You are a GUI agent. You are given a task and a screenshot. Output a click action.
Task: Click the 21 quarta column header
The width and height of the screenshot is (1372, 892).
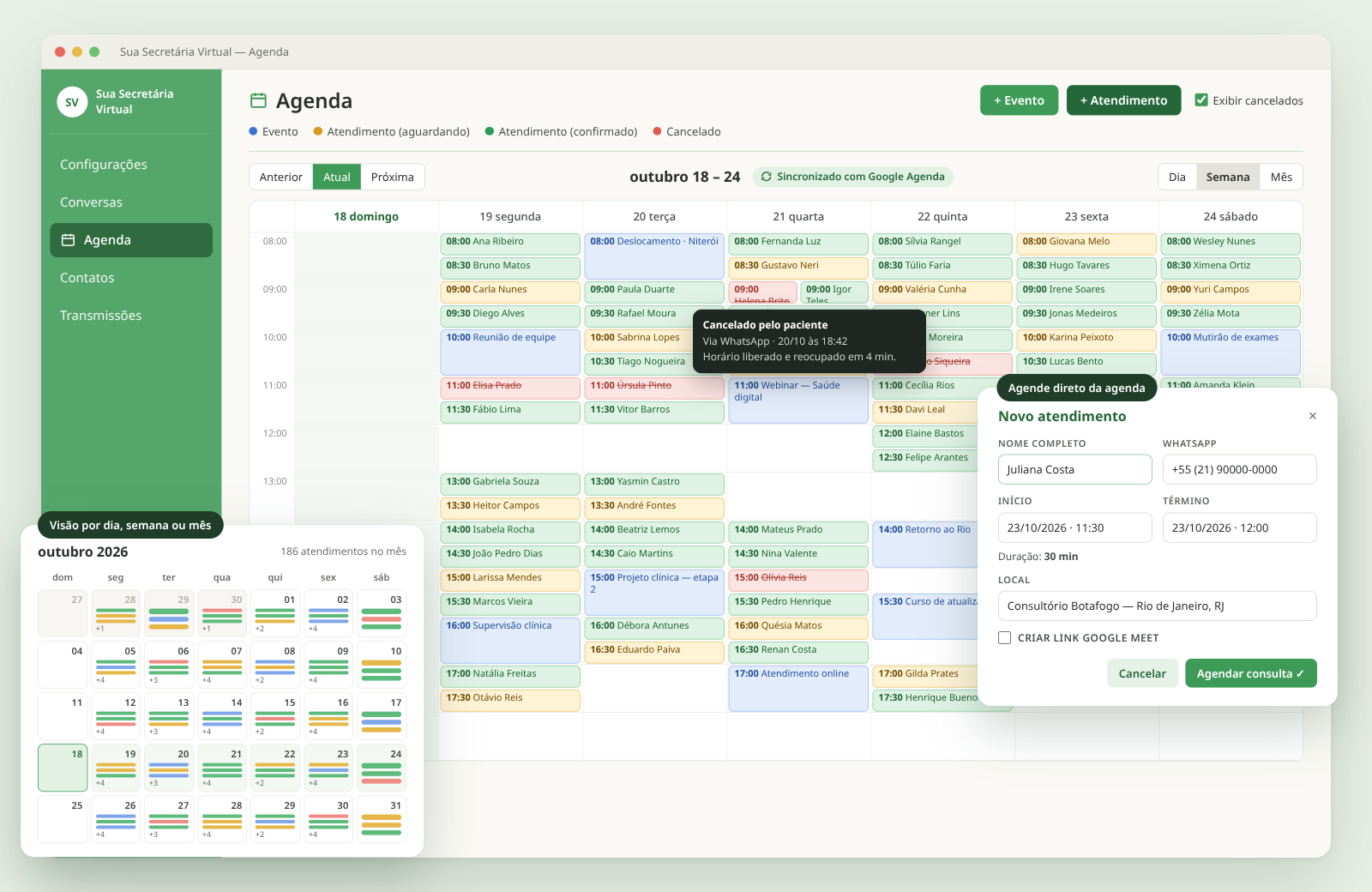pos(798,216)
